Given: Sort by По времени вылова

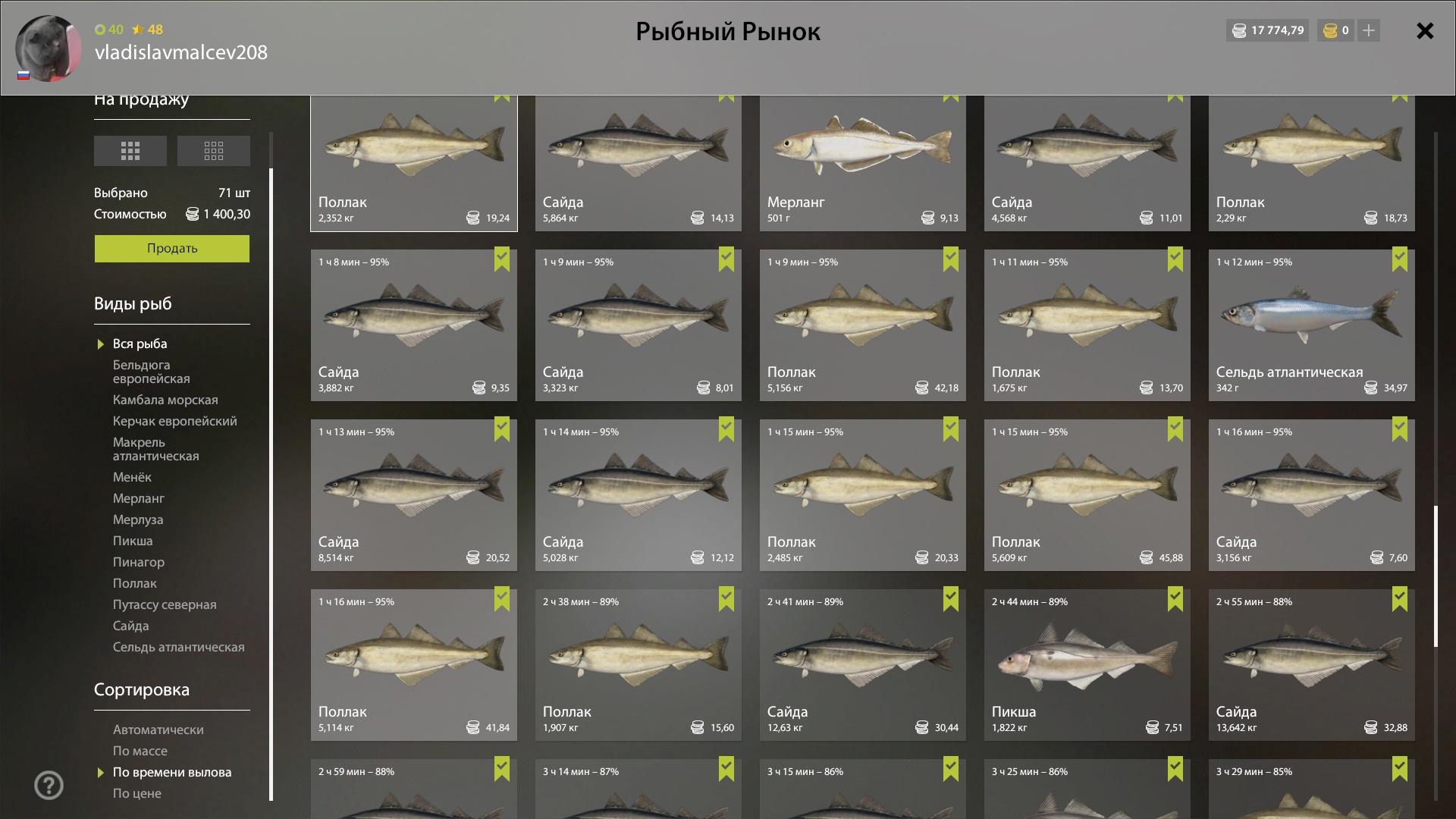Looking at the screenshot, I should coord(172,772).
